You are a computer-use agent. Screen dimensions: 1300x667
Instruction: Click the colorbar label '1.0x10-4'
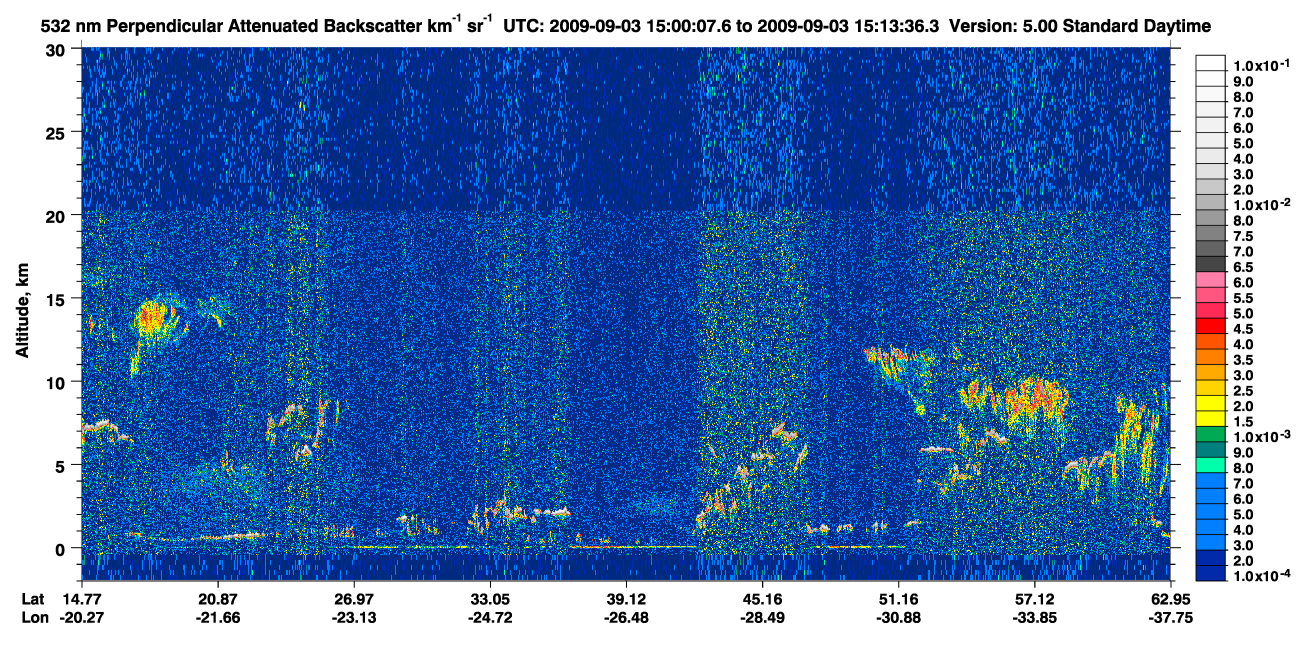pyautogui.click(x=1261, y=574)
